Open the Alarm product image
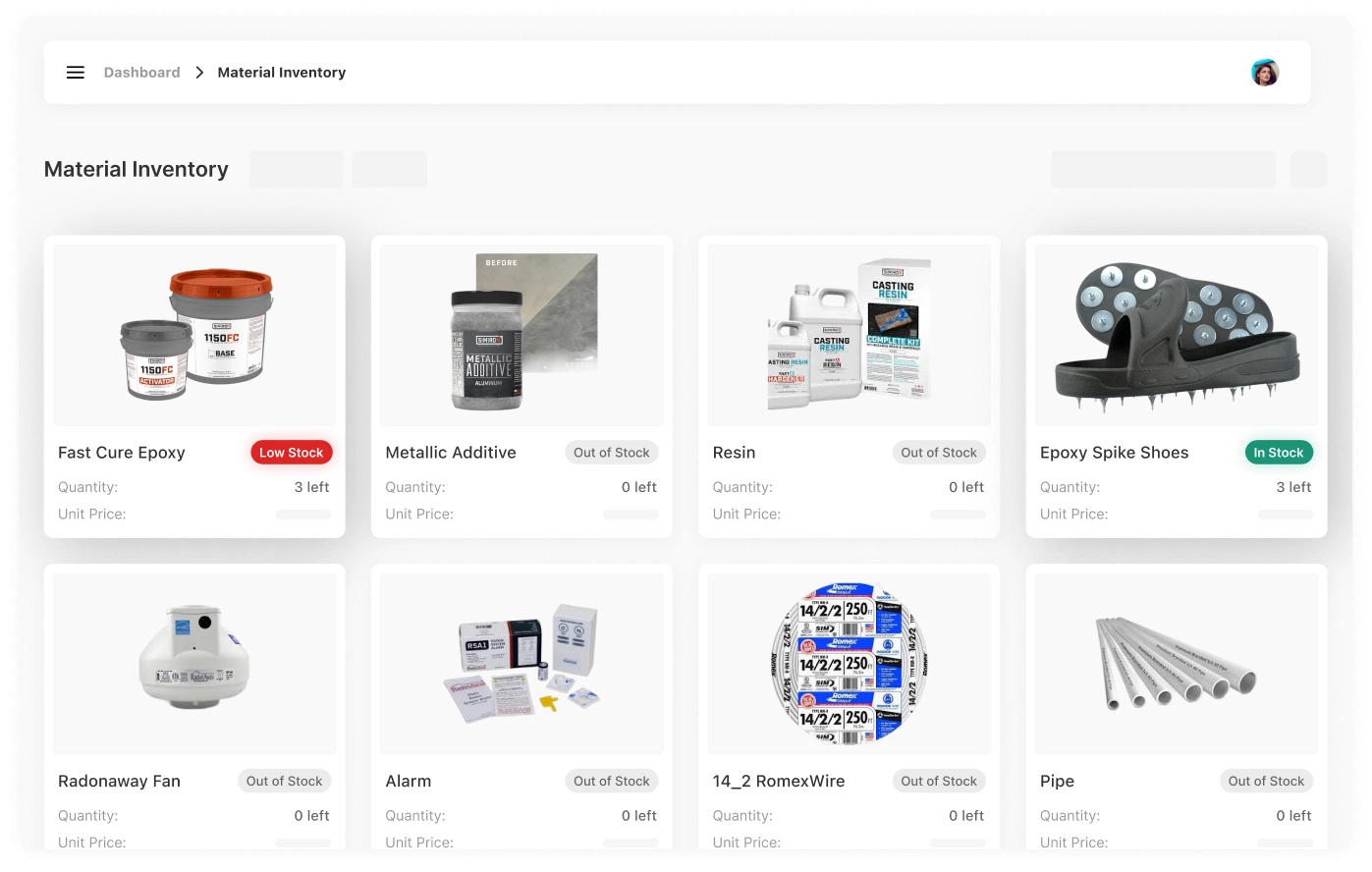The width and height of the screenshot is (1372, 872). (521, 664)
